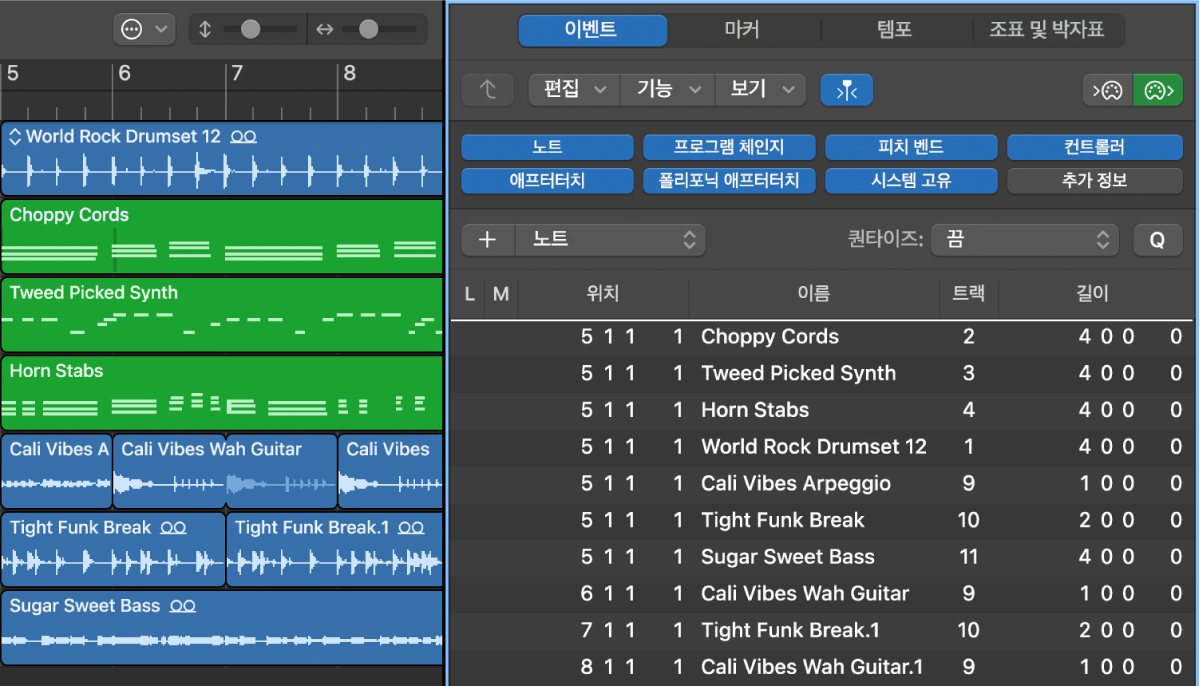Click the loop icon on the Sugar Sweet Bass region
Screen dimensions: 1200x686
(x=182, y=606)
